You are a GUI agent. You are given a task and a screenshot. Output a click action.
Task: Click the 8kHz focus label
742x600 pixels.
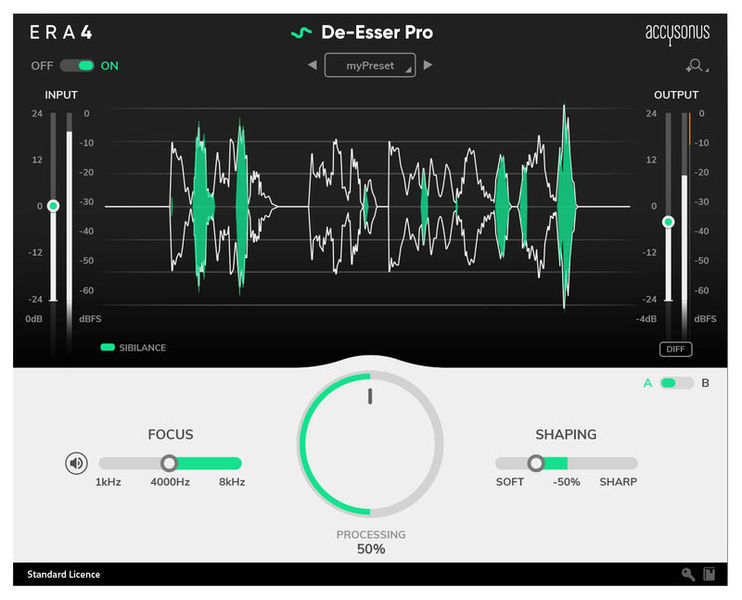point(232,482)
